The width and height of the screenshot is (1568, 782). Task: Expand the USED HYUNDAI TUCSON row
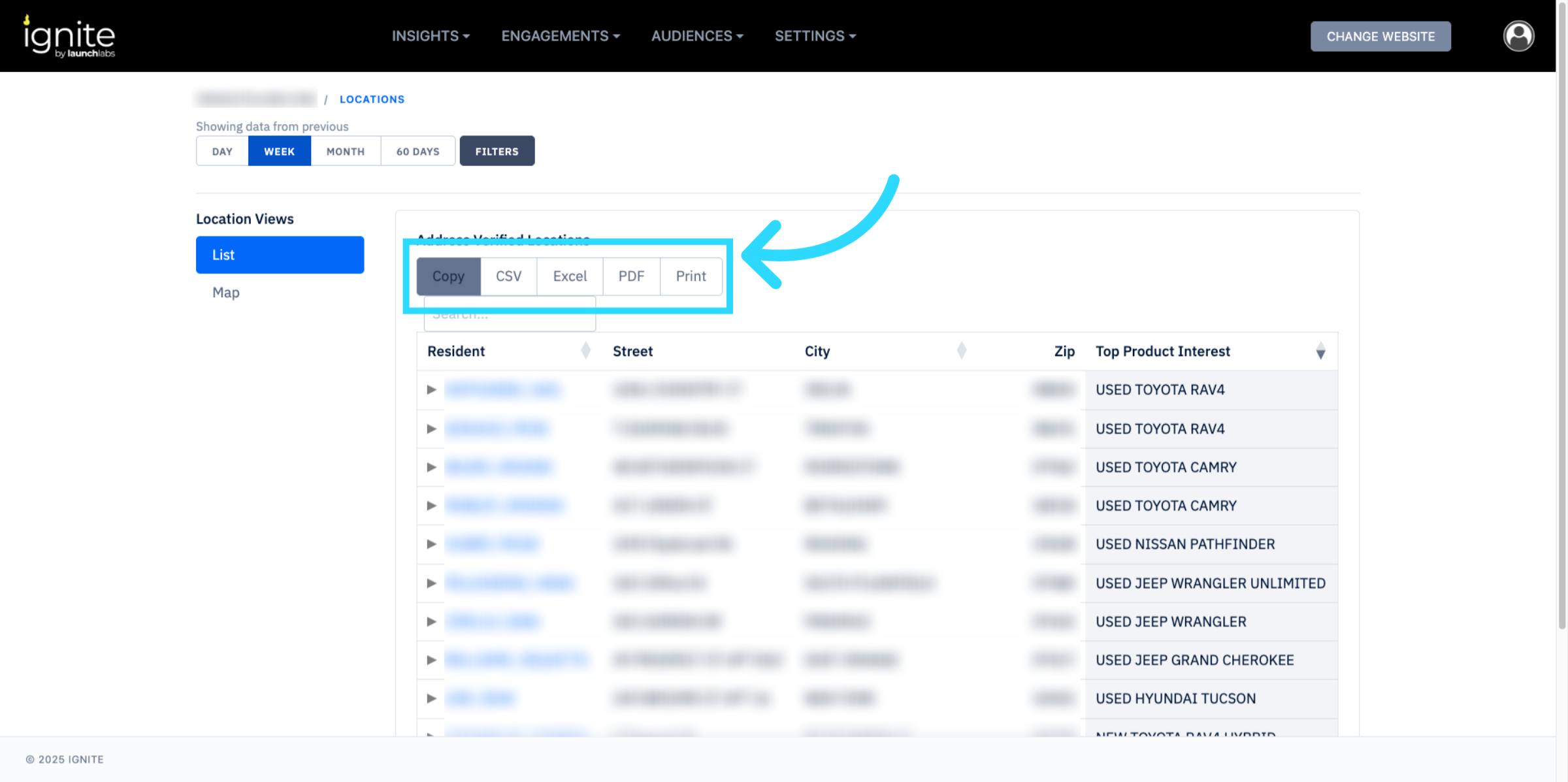pos(431,698)
